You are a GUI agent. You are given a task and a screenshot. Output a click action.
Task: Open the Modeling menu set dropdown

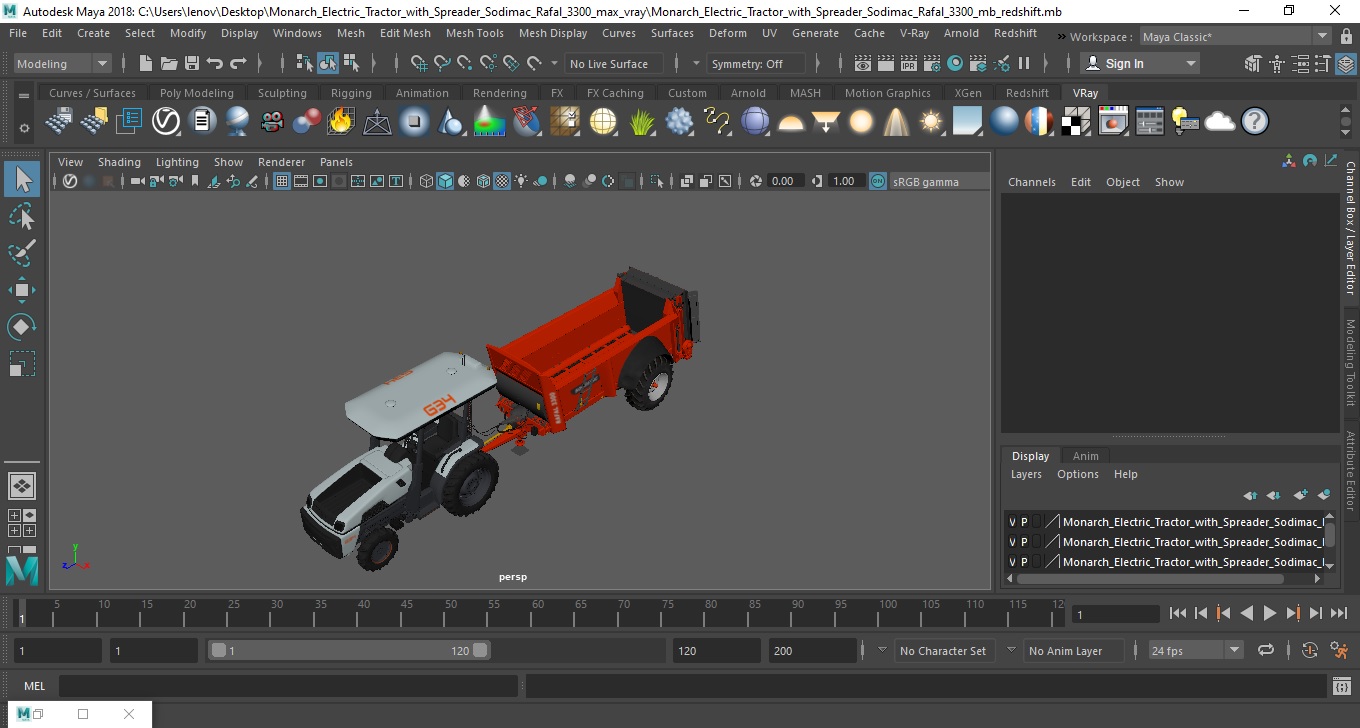(62, 63)
